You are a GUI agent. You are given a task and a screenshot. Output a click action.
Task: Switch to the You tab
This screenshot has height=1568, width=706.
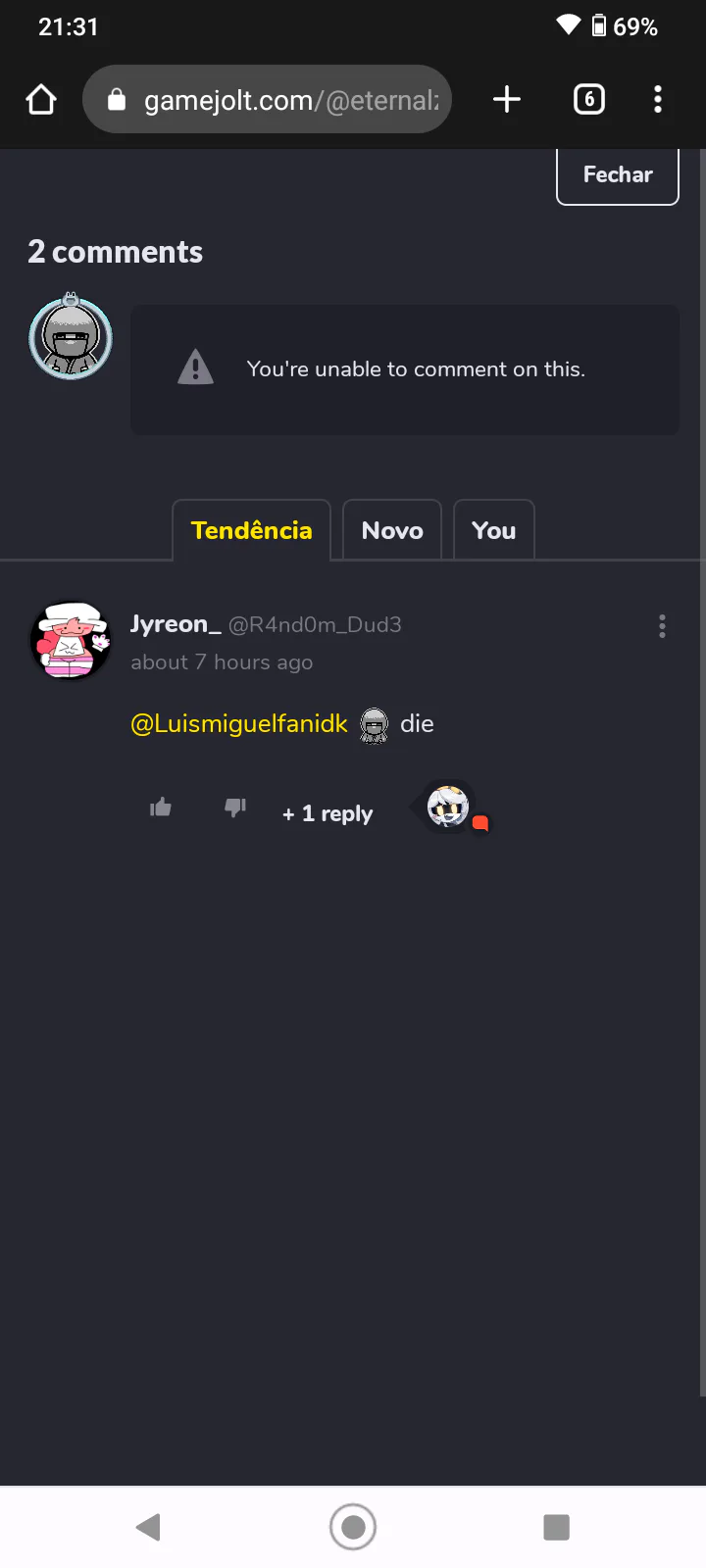click(494, 530)
